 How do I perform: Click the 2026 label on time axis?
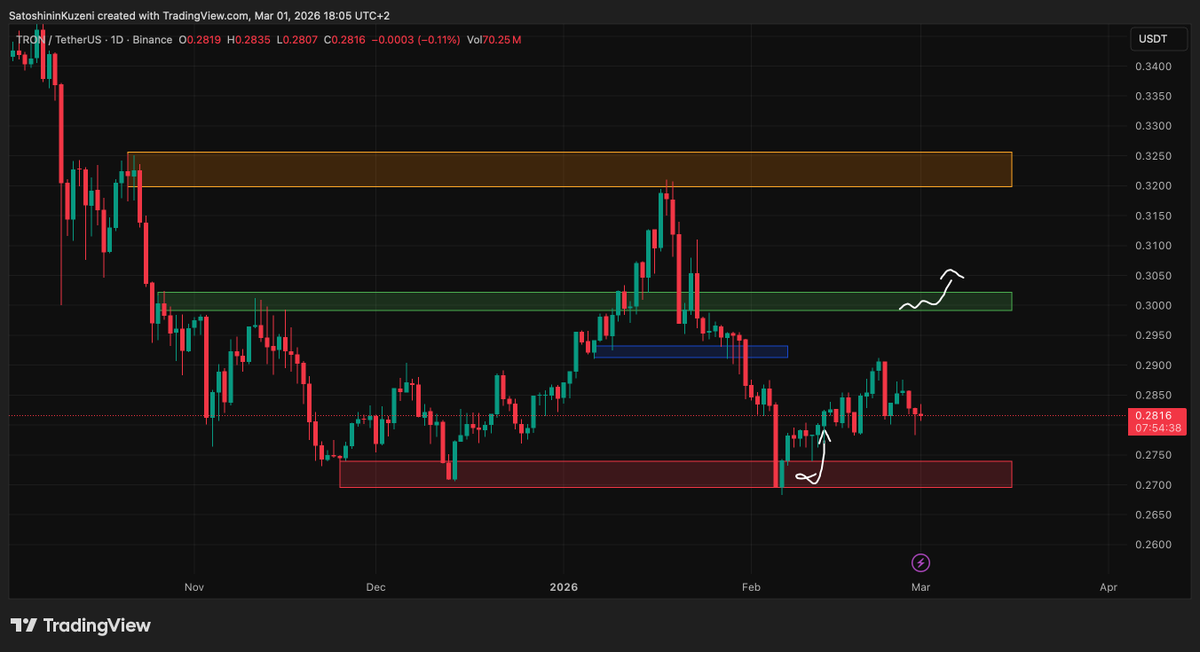click(564, 588)
